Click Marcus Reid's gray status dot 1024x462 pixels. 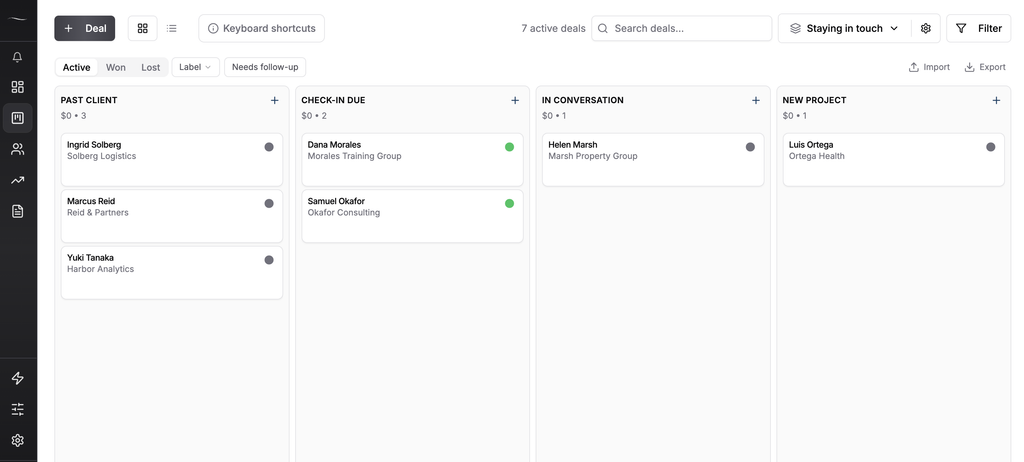(269, 203)
